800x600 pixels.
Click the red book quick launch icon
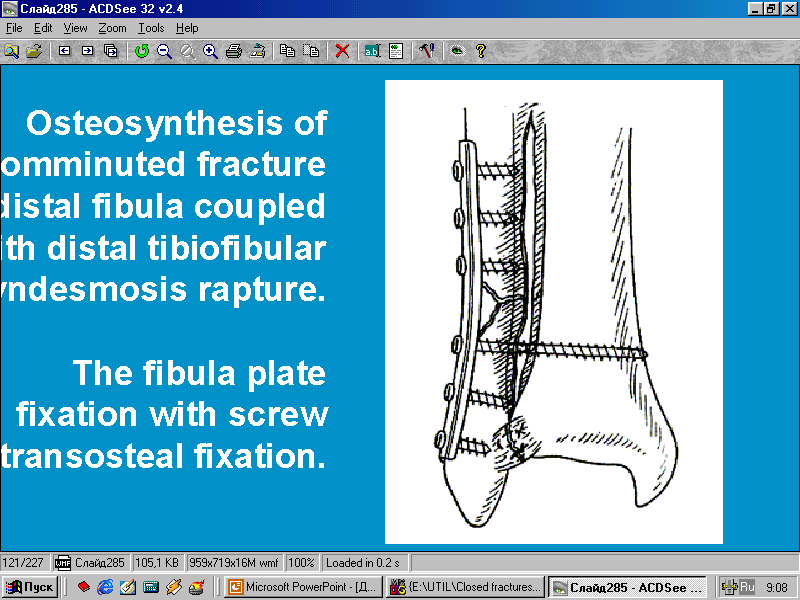[x=83, y=587]
